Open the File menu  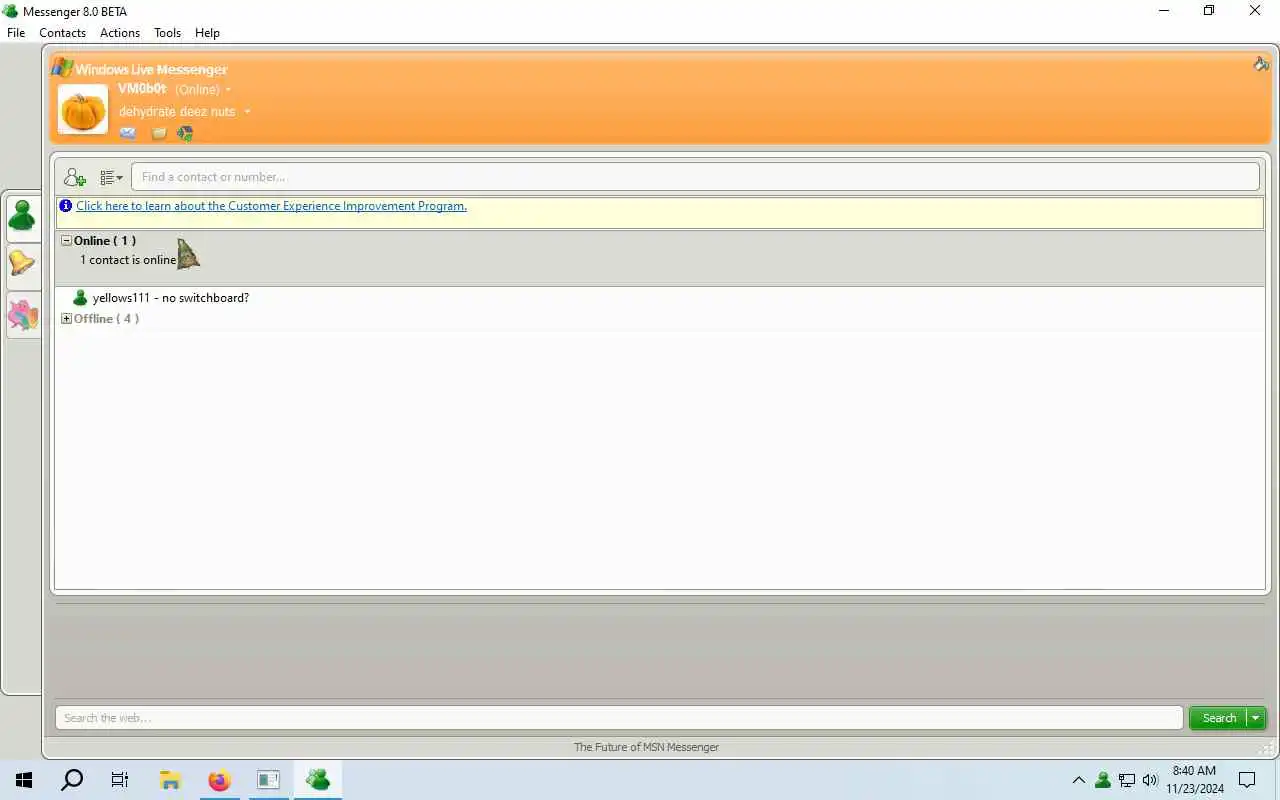pyautogui.click(x=16, y=33)
